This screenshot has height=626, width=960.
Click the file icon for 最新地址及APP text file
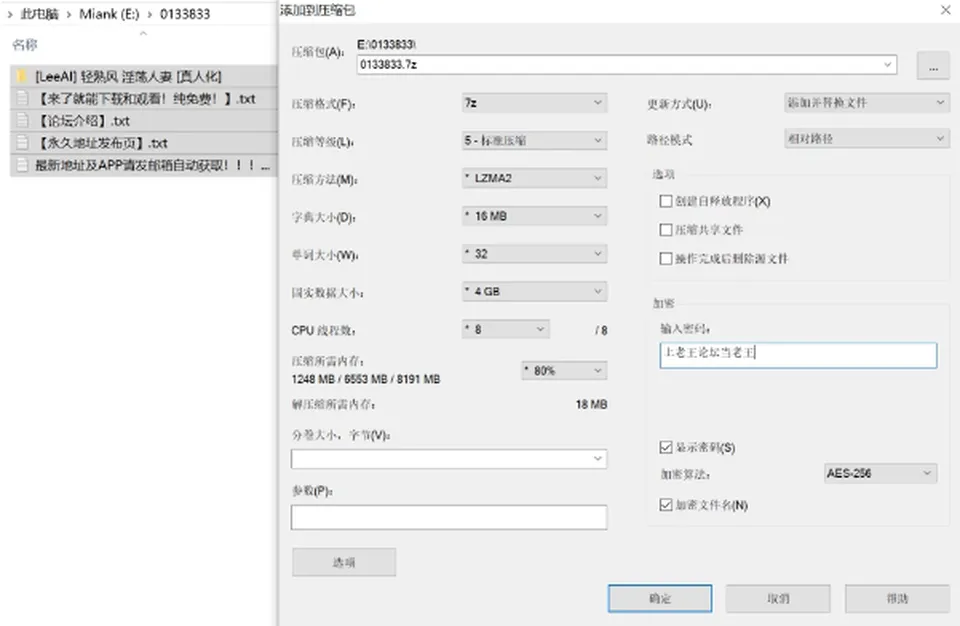click(22, 165)
